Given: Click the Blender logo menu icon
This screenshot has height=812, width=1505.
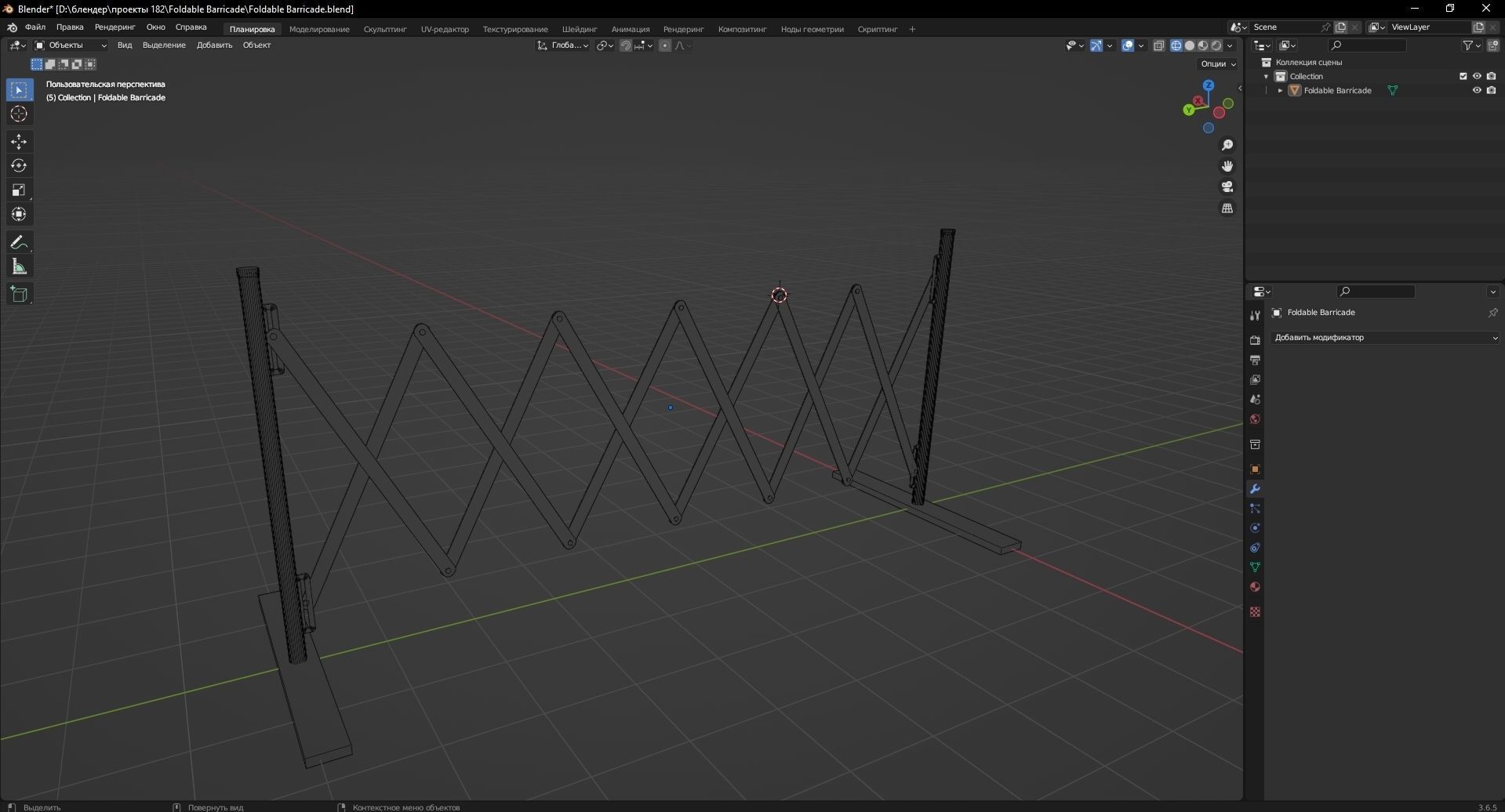Looking at the screenshot, I should (x=12, y=27).
